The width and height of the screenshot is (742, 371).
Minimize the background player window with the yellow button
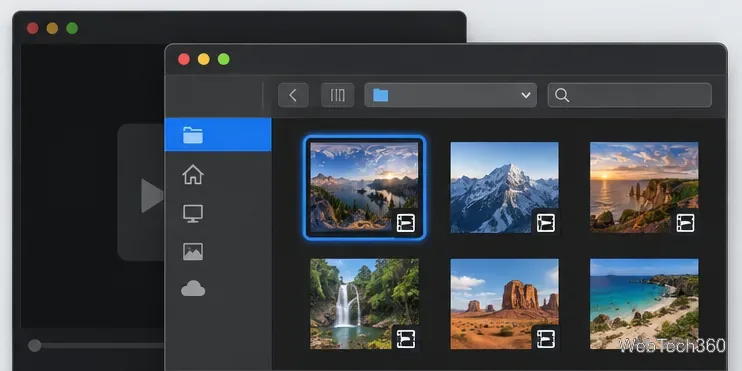click(52, 28)
